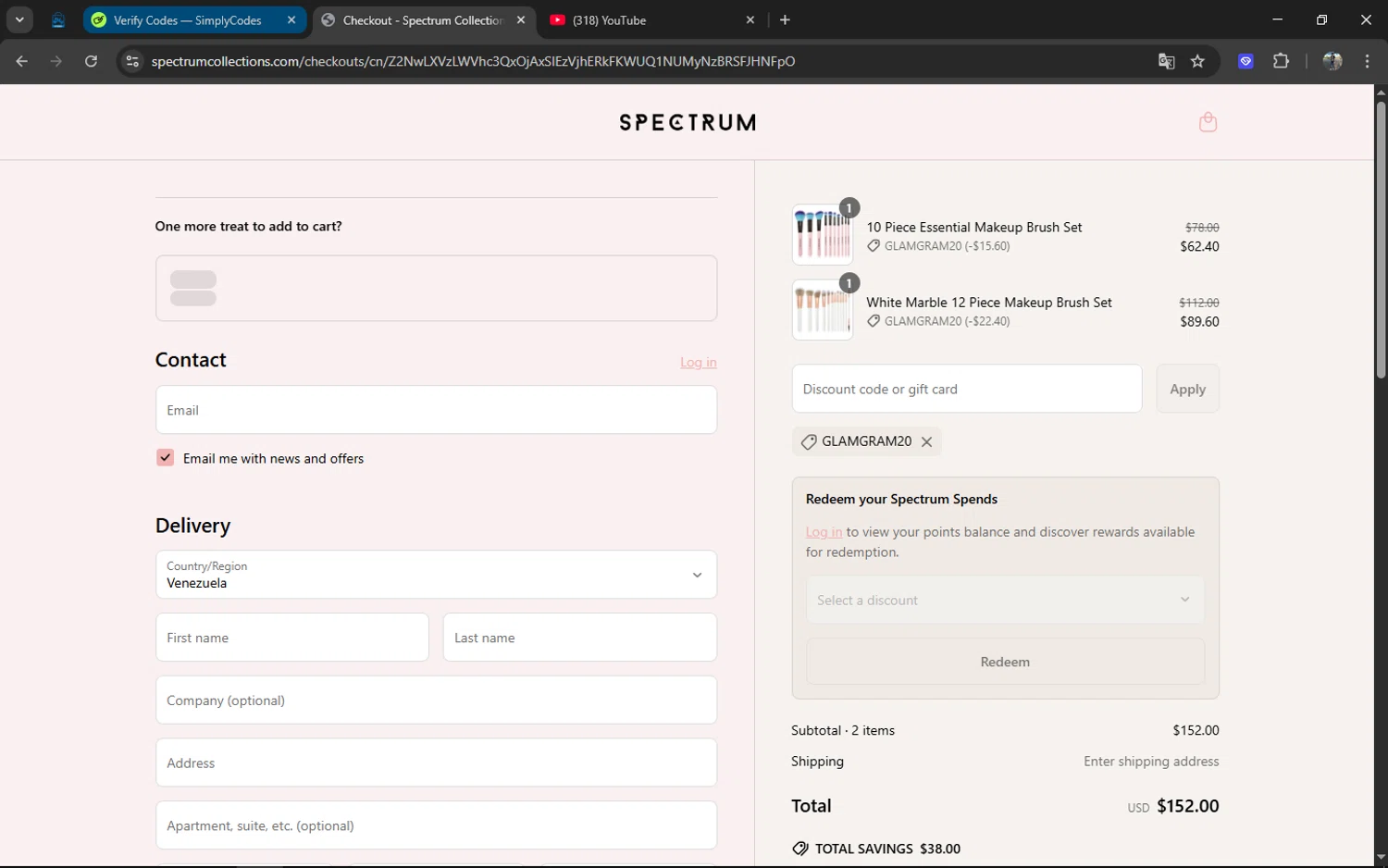Click the $89.60 discounted price
The image size is (1388, 868).
pos(1199,322)
